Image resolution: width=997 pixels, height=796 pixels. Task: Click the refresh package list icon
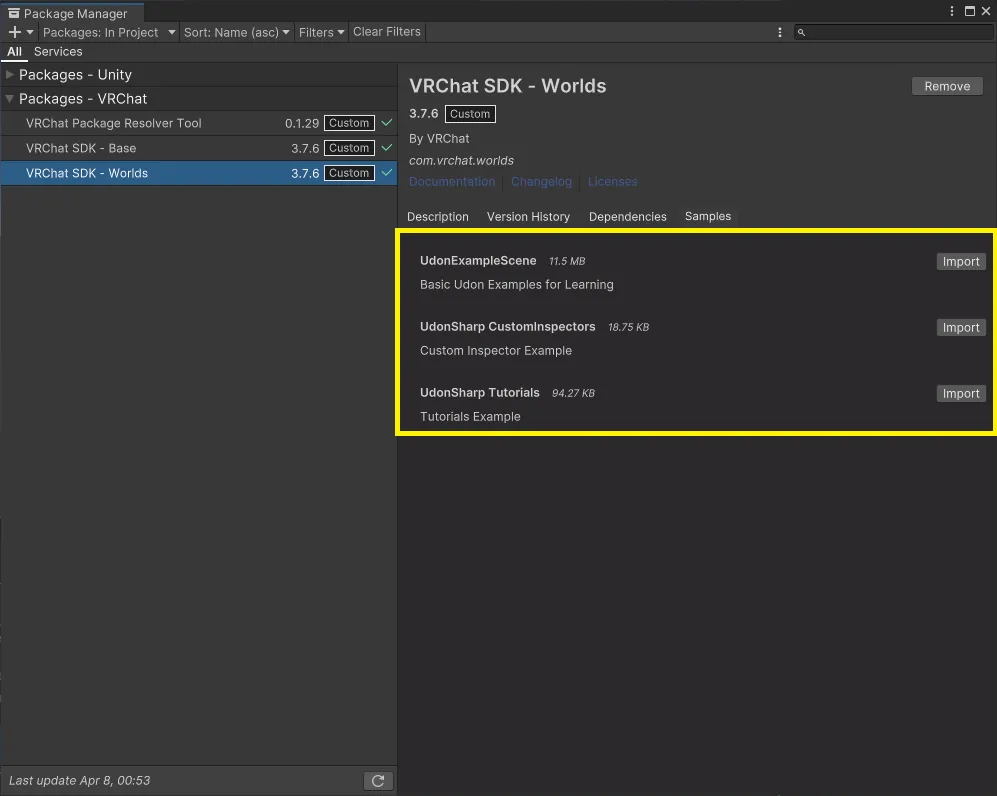point(378,781)
